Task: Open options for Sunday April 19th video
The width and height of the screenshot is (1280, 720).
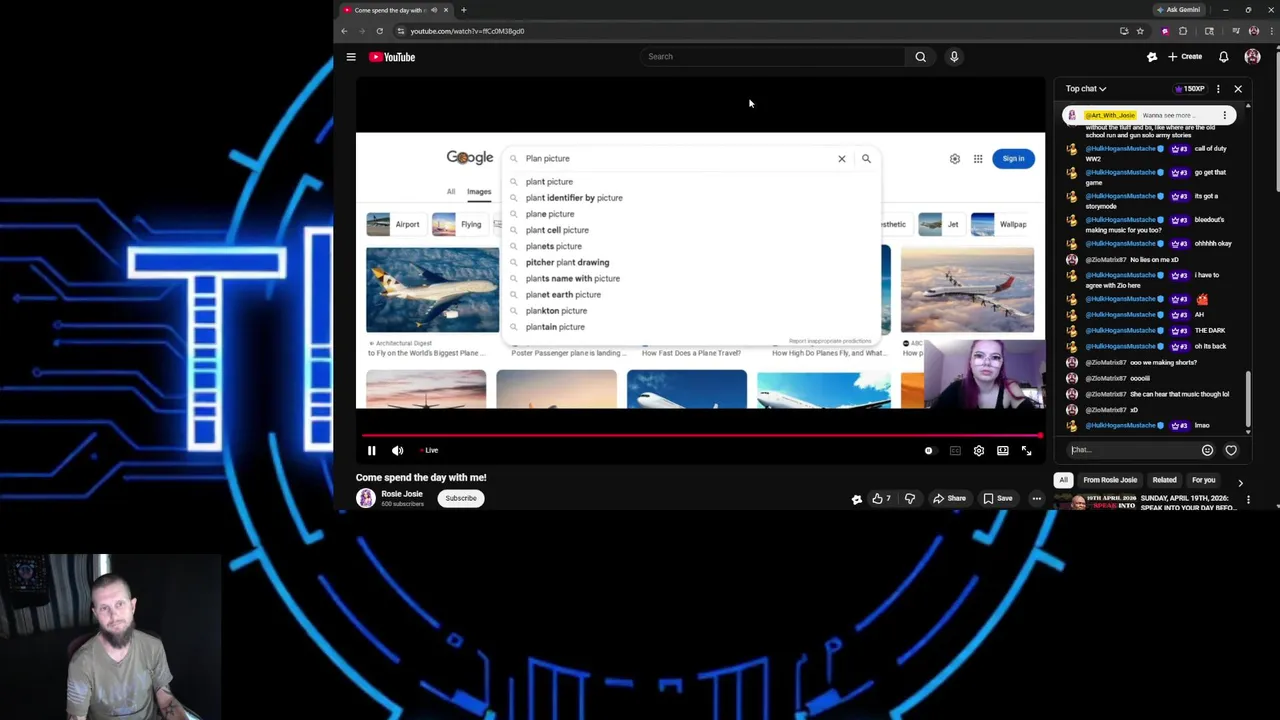Action: click(x=1248, y=500)
